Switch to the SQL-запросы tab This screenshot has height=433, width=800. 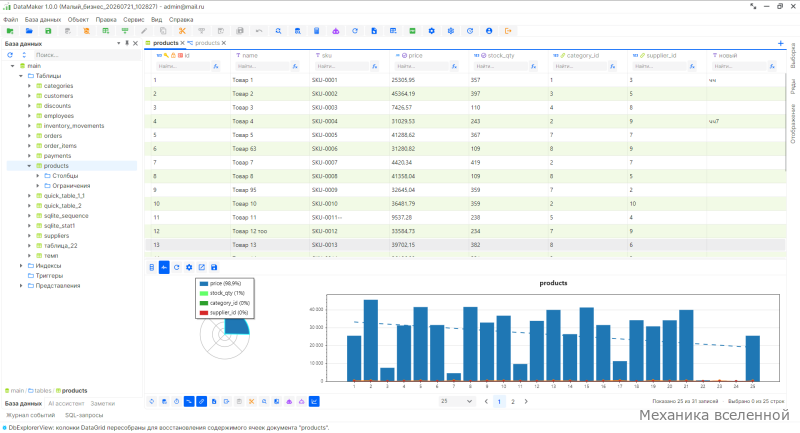[x=84, y=415]
